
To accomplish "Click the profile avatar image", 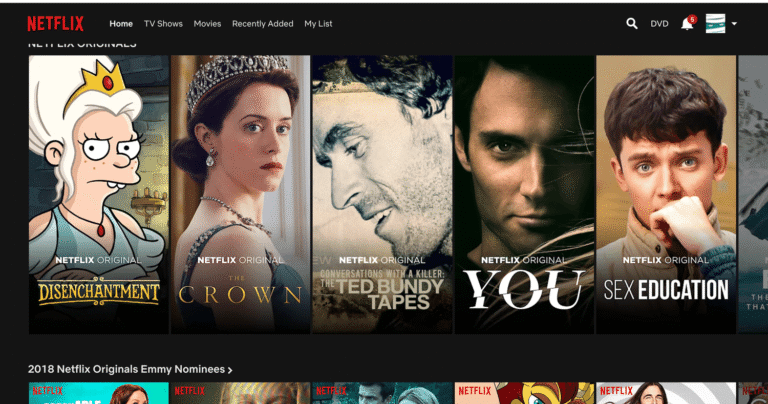I will point(715,24).
